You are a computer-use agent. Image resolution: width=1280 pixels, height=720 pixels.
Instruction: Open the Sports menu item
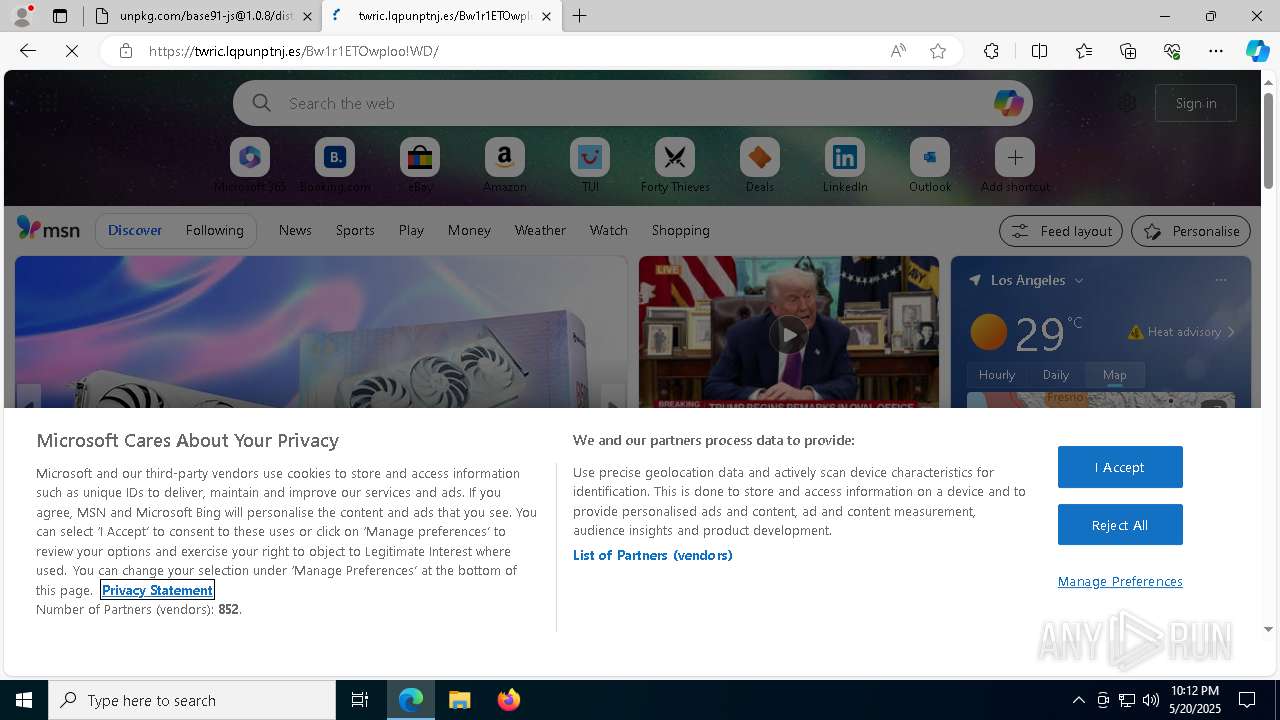355,230
